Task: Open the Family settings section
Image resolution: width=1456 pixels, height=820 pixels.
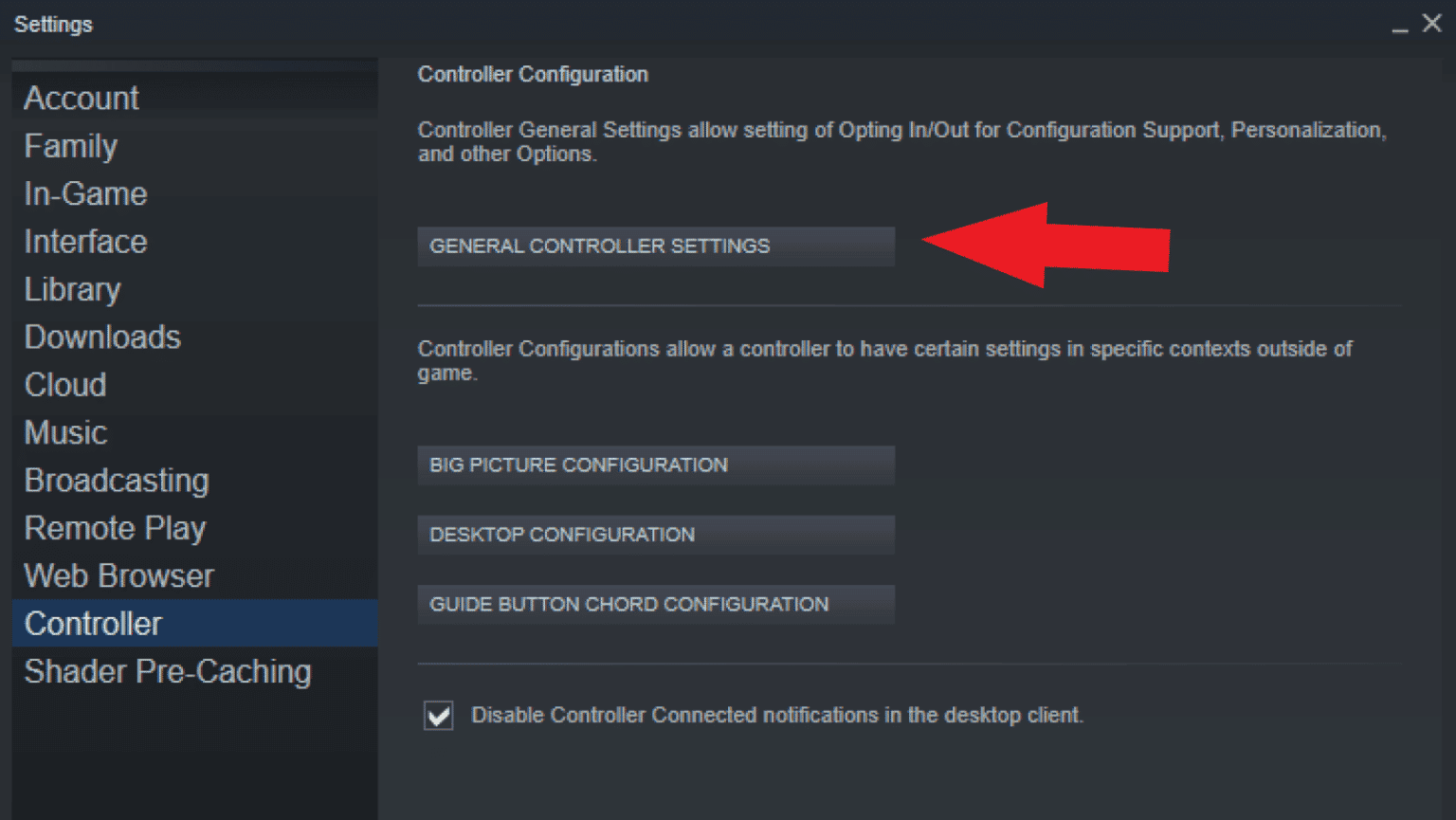Action: point(70,146)
